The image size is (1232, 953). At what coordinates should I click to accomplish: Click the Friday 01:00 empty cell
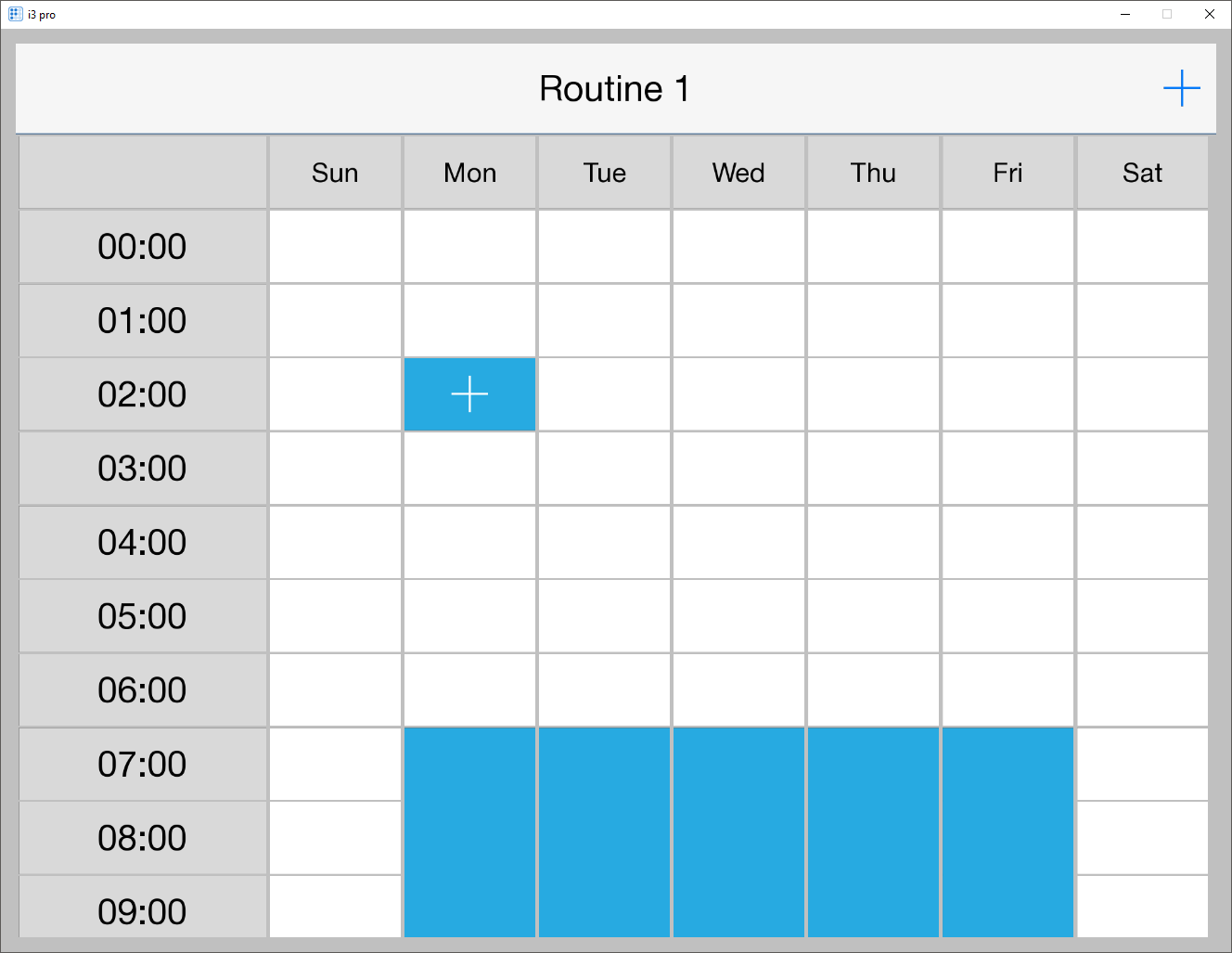[1007, 320]
